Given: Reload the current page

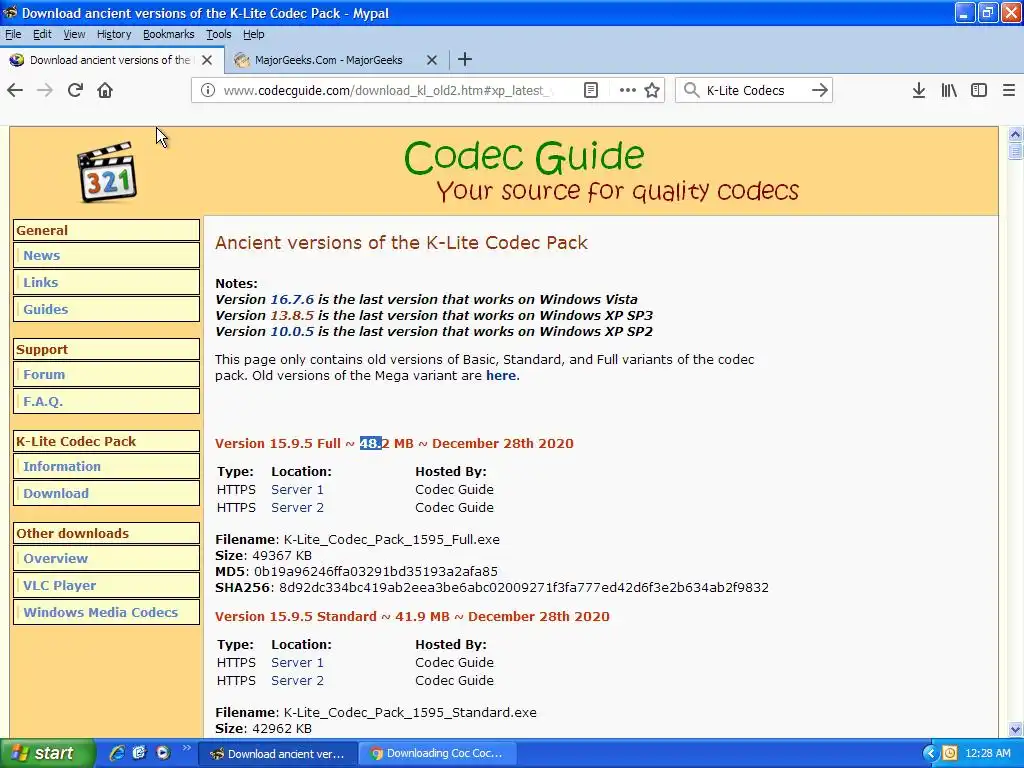Looking at the screenshot, I should (75, 90).
